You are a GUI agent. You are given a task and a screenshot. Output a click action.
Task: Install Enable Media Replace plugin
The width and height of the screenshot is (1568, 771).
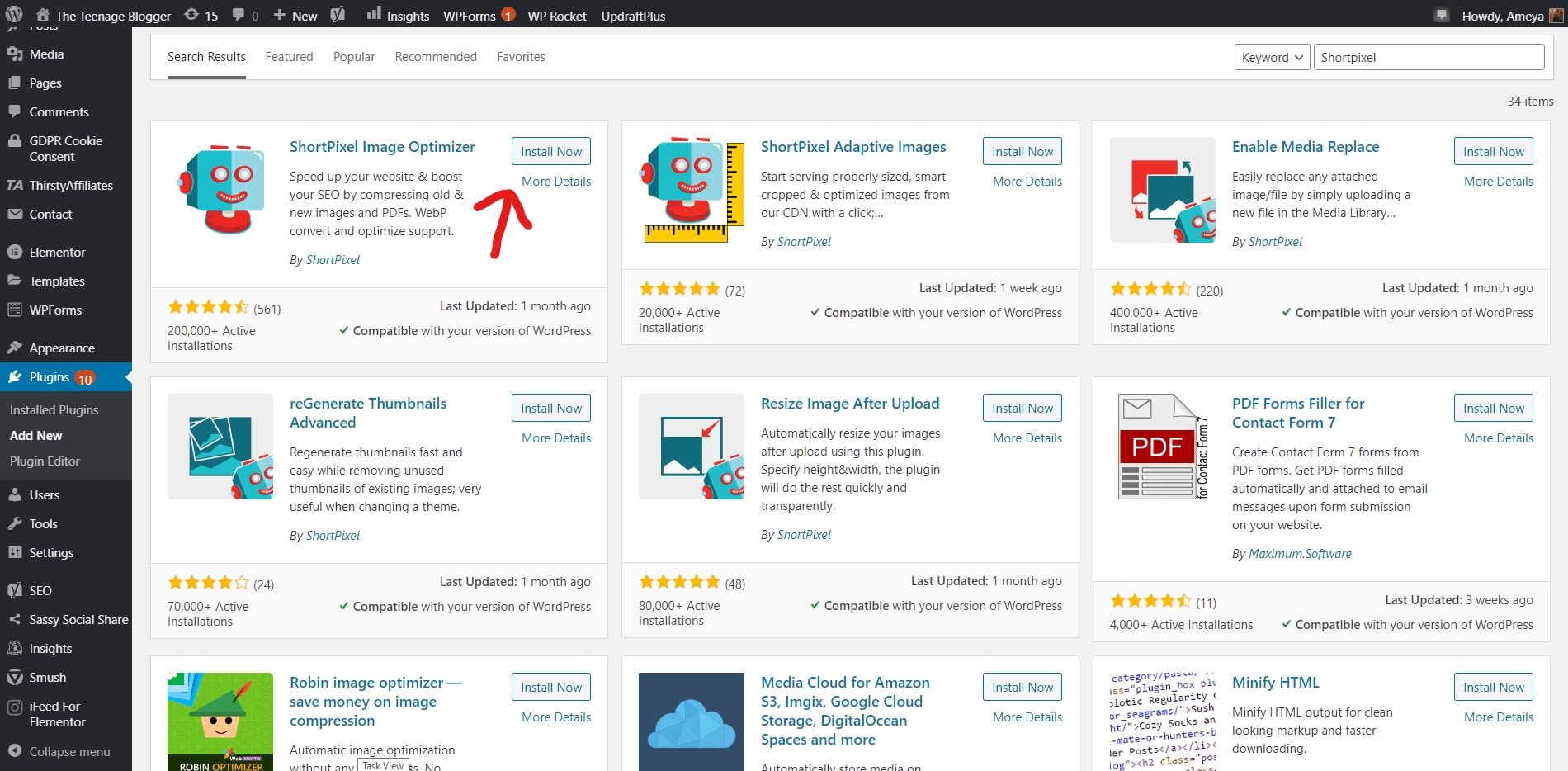point(1494,151)
